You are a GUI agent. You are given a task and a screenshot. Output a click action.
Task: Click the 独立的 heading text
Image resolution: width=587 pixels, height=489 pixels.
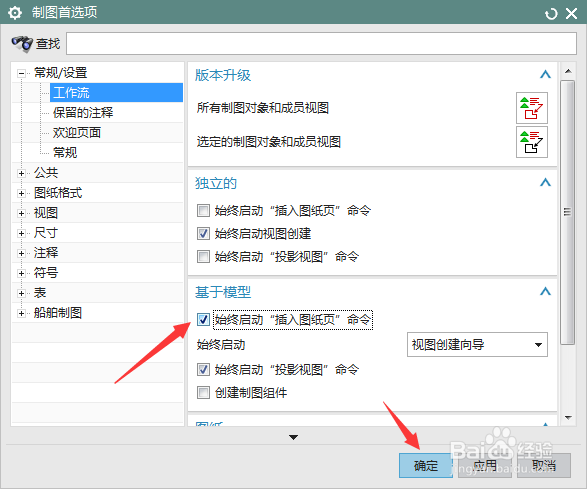(x=216, y=183)
